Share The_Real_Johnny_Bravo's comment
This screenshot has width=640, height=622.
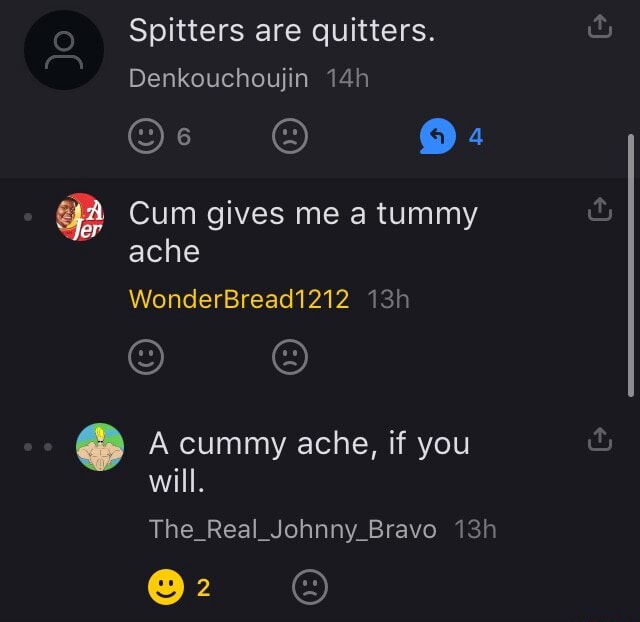pos(598,439)
